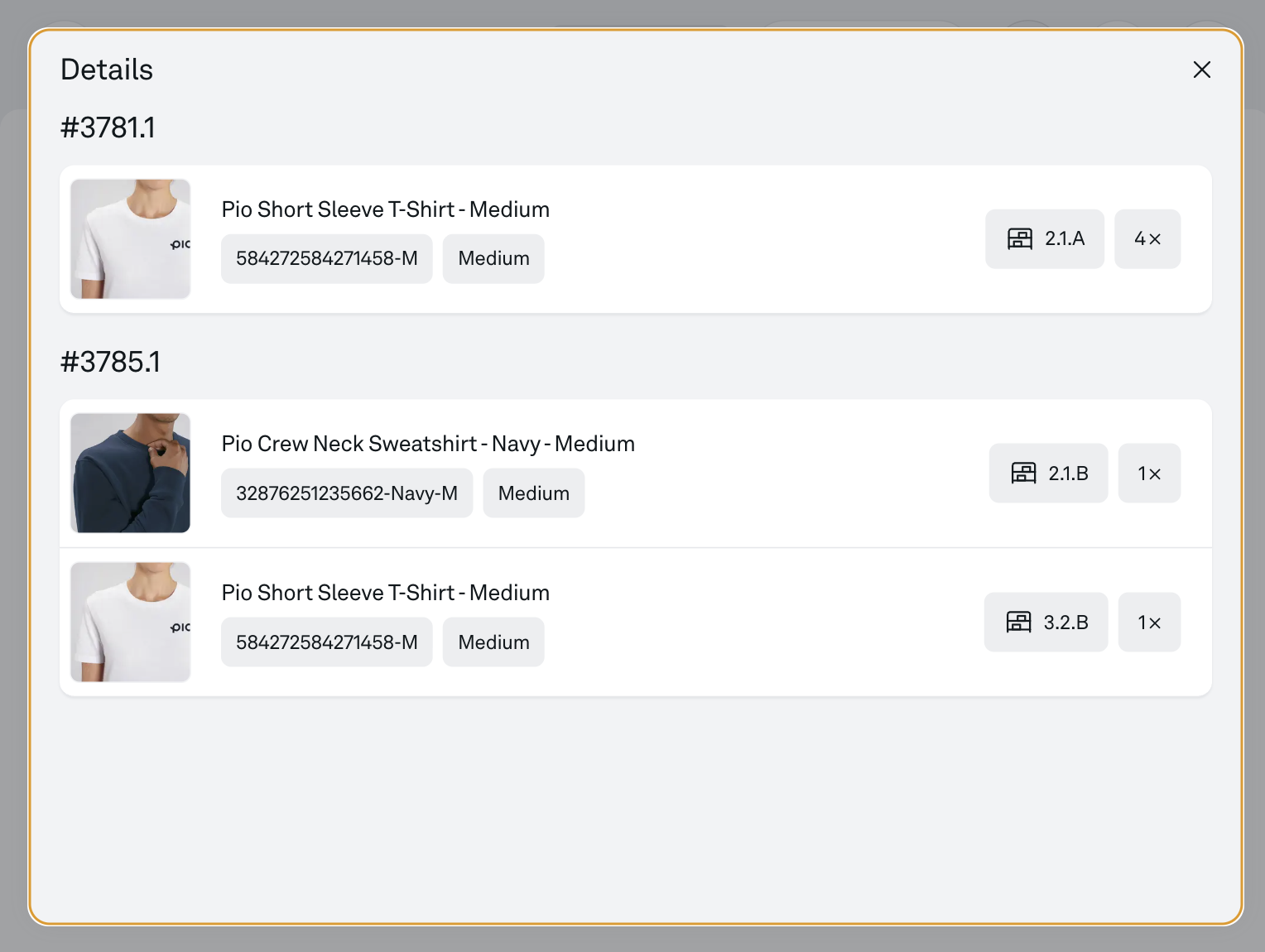Click the #3785.1 order heading
1265x952 pixels.
pyautogui.click(x=110, y=362)
